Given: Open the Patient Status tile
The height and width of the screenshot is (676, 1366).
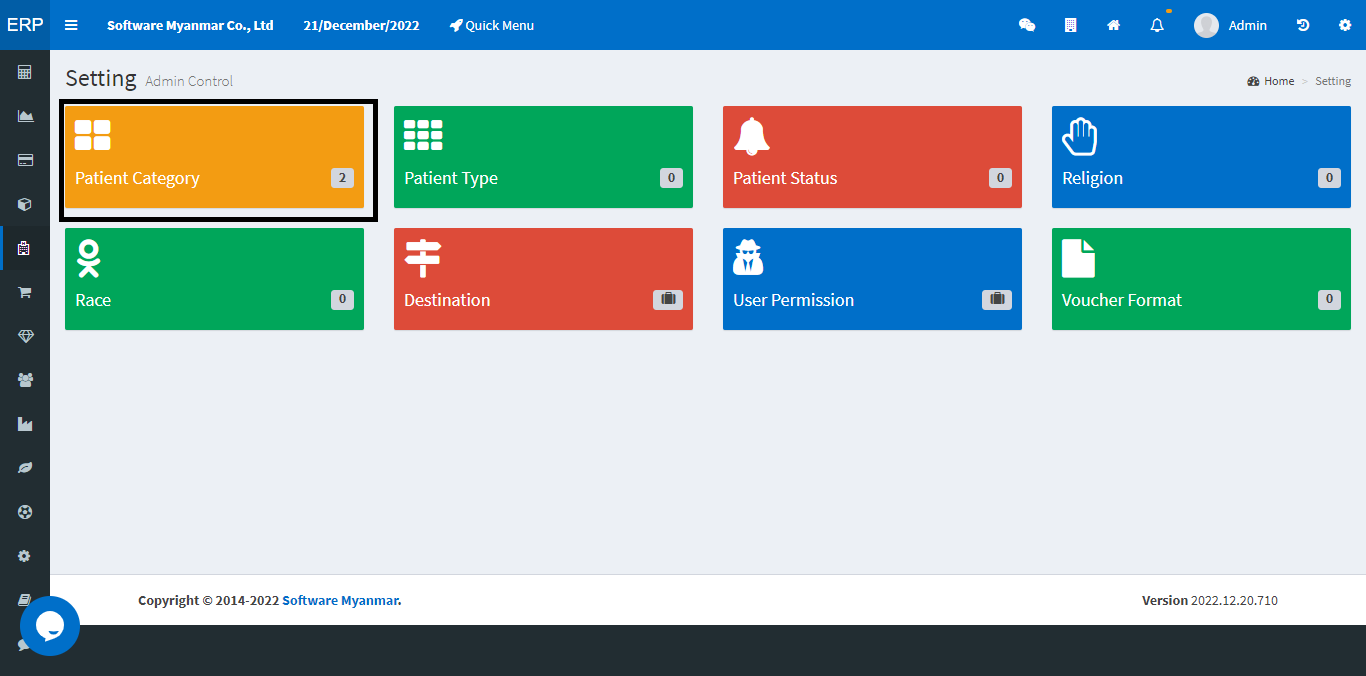Looking at the screenshot, I should click(872, 157).
